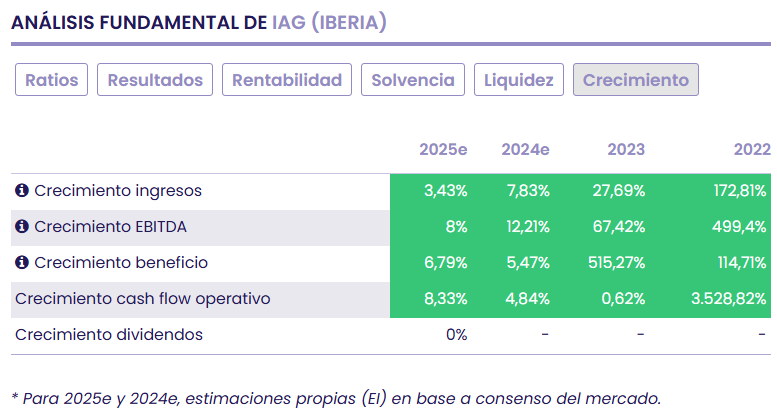This screenshot has height=415, width=777.
Task: Click the IAG (IBERIA) title link
Action: pyautogui.click(x=329, y=22)
